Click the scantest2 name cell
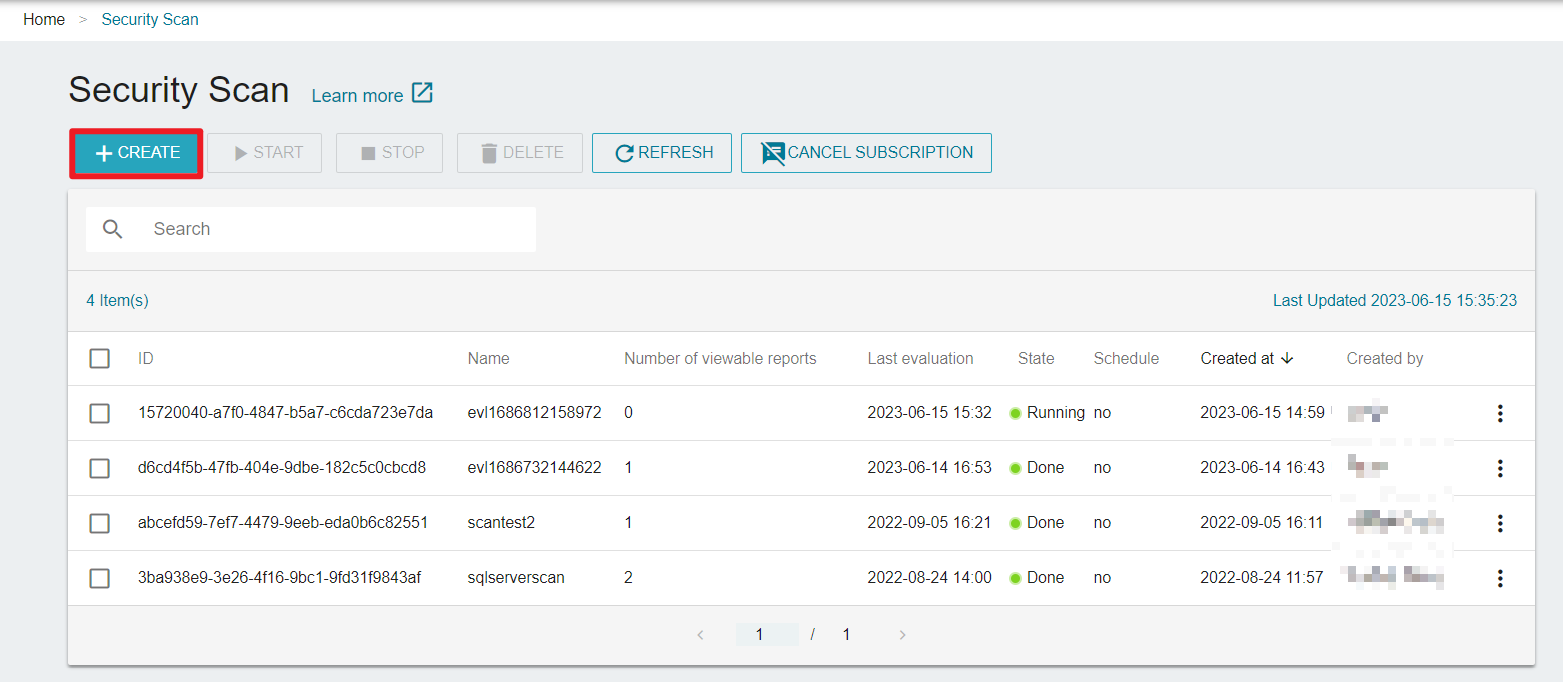 tap(501, 523)
